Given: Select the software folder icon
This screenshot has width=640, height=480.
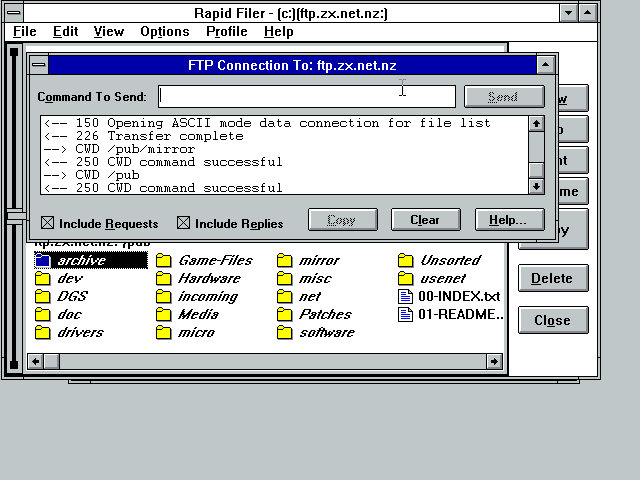Looking at the screenshot, I should (x=285, y=333).
